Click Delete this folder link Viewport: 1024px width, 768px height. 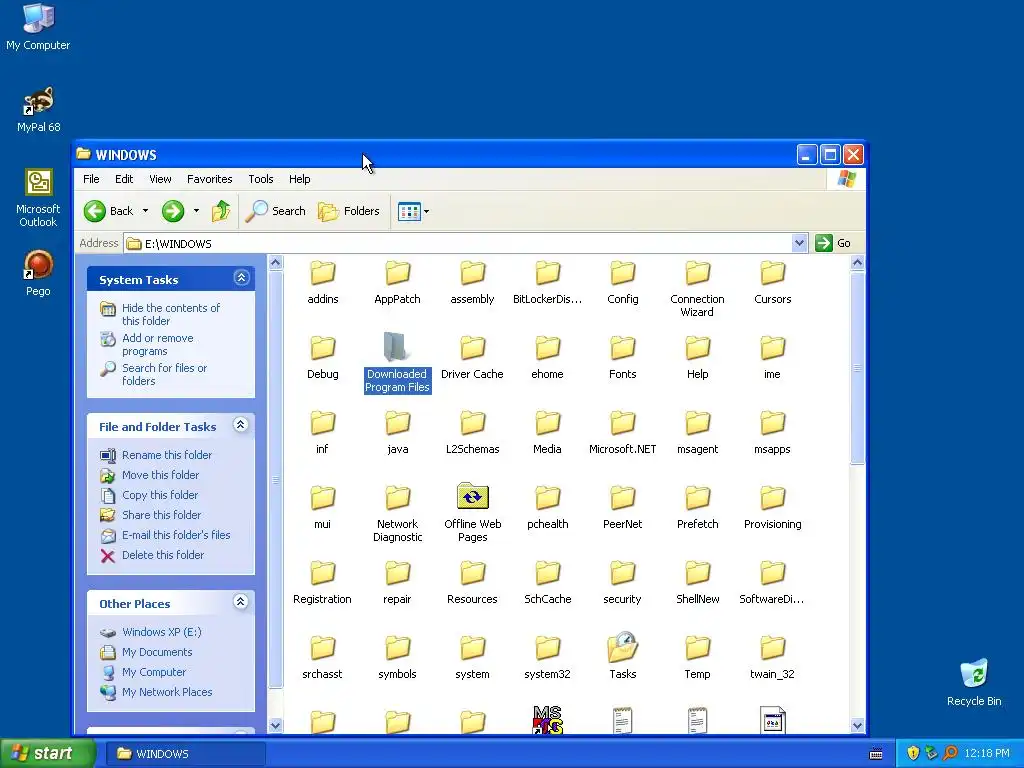click(x=163, y=555)
